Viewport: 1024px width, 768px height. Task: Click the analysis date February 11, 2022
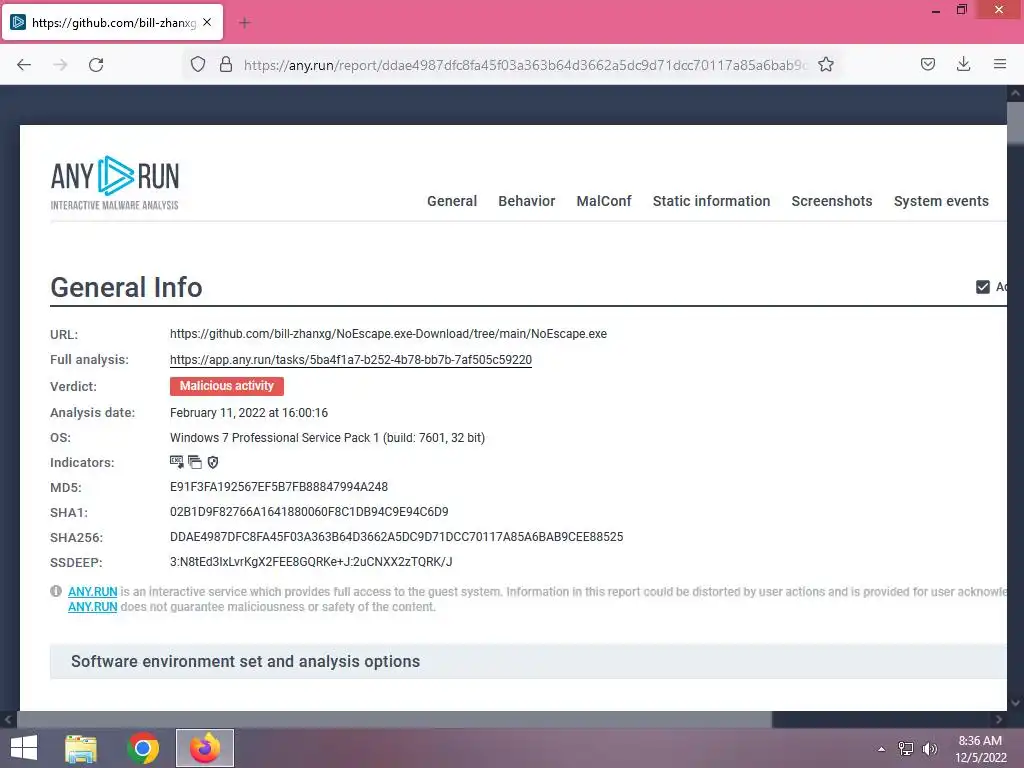click(249, 413)
